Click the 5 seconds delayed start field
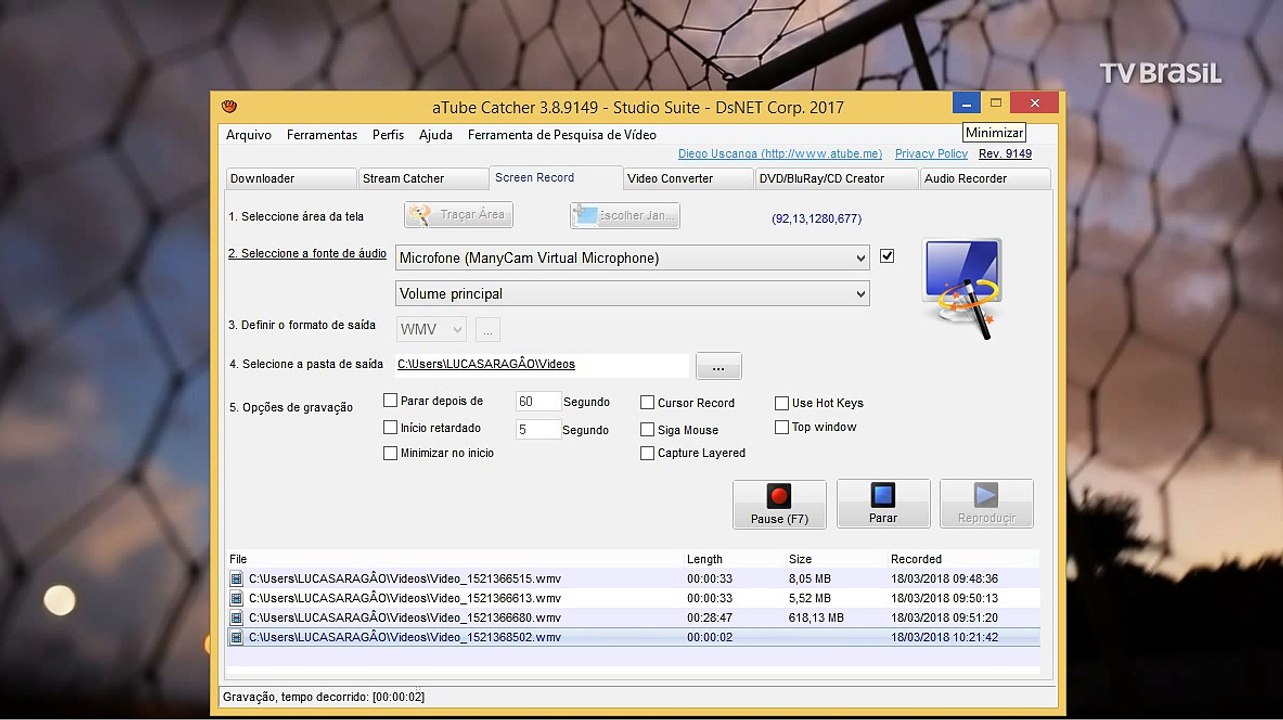Viewport: 1283px width, 720px height. [538, 429]
